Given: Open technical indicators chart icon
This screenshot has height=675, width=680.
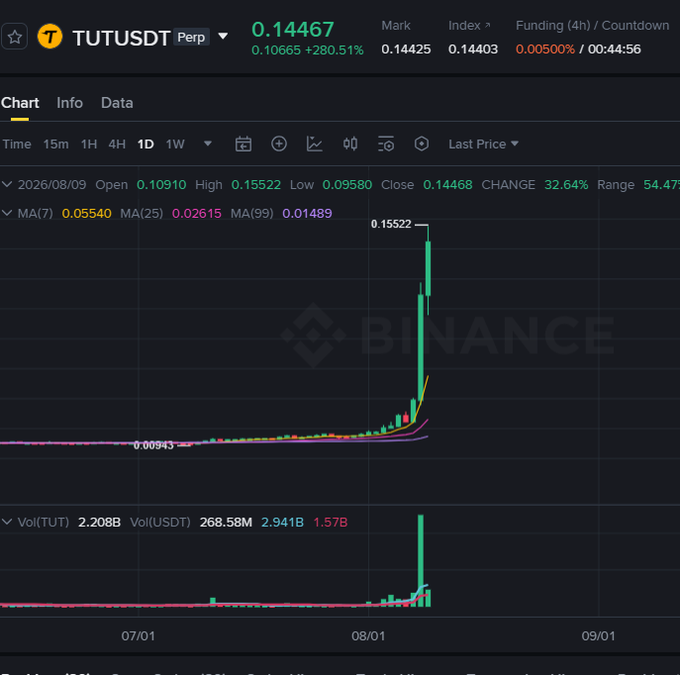Looking at the screenshot, I should [314, 144].
